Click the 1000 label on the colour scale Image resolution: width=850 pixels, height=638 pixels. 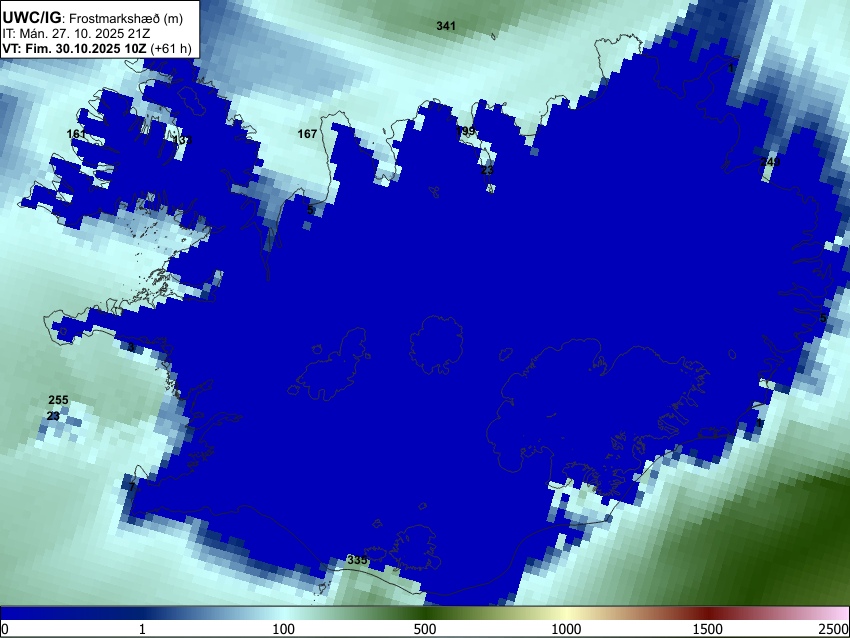[566, 629]
